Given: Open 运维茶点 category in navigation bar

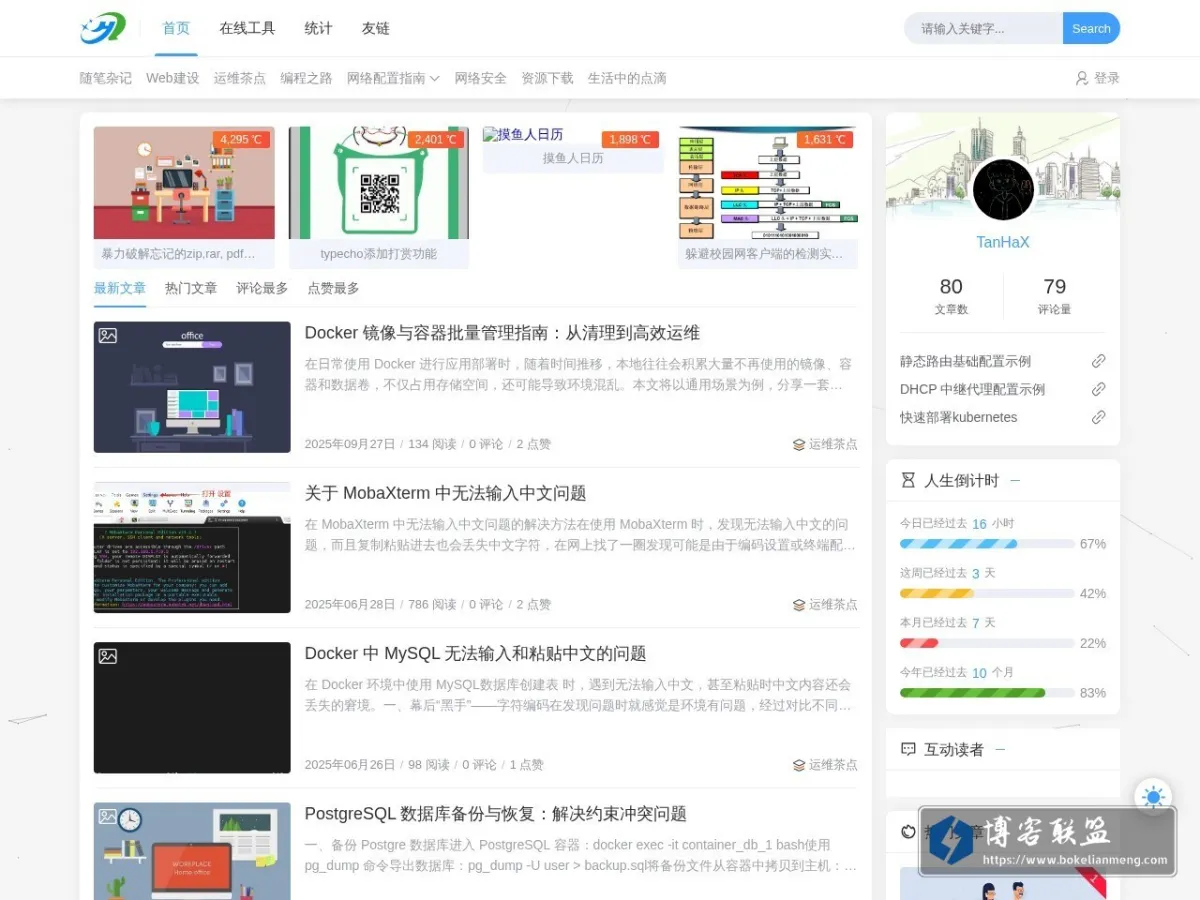Looking at the screenshot, I should click(239, 78).
